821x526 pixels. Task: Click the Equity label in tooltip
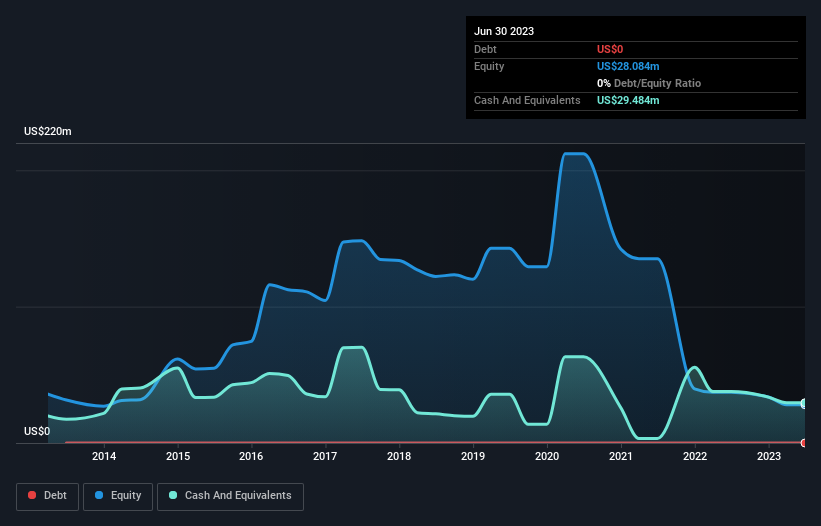pos(489,66)
